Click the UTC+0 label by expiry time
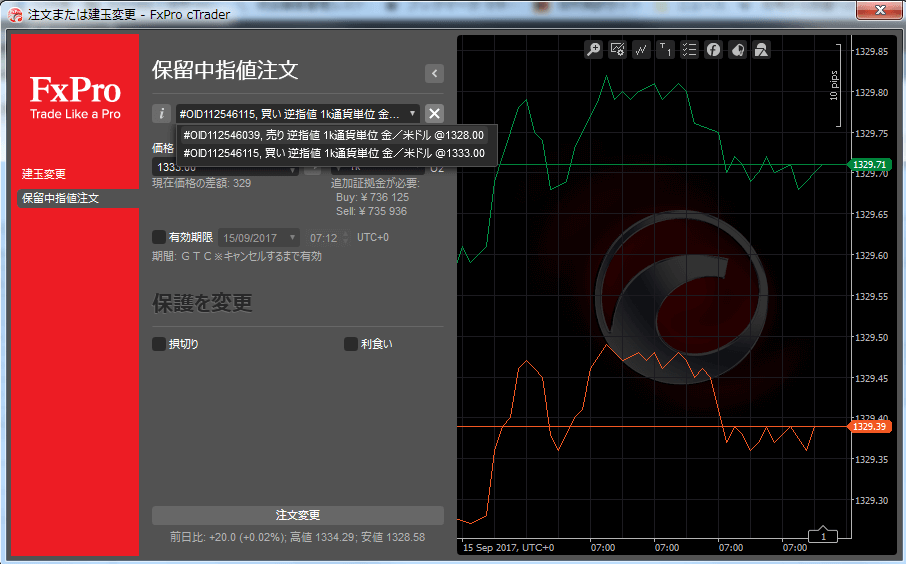The height and width of the screenshot is (564, 906). pos(373,237)
